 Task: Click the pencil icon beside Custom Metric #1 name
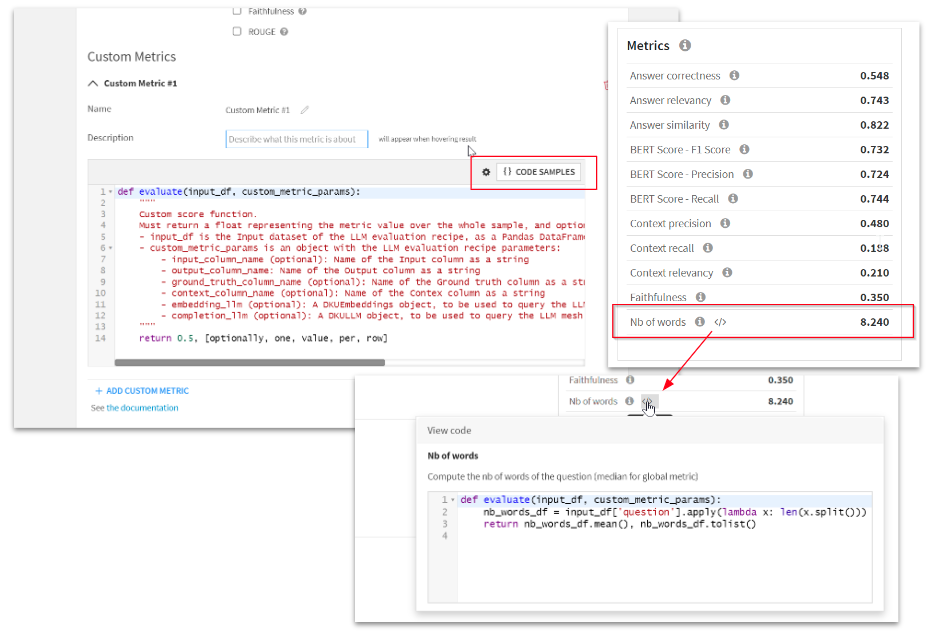[305, 110]
